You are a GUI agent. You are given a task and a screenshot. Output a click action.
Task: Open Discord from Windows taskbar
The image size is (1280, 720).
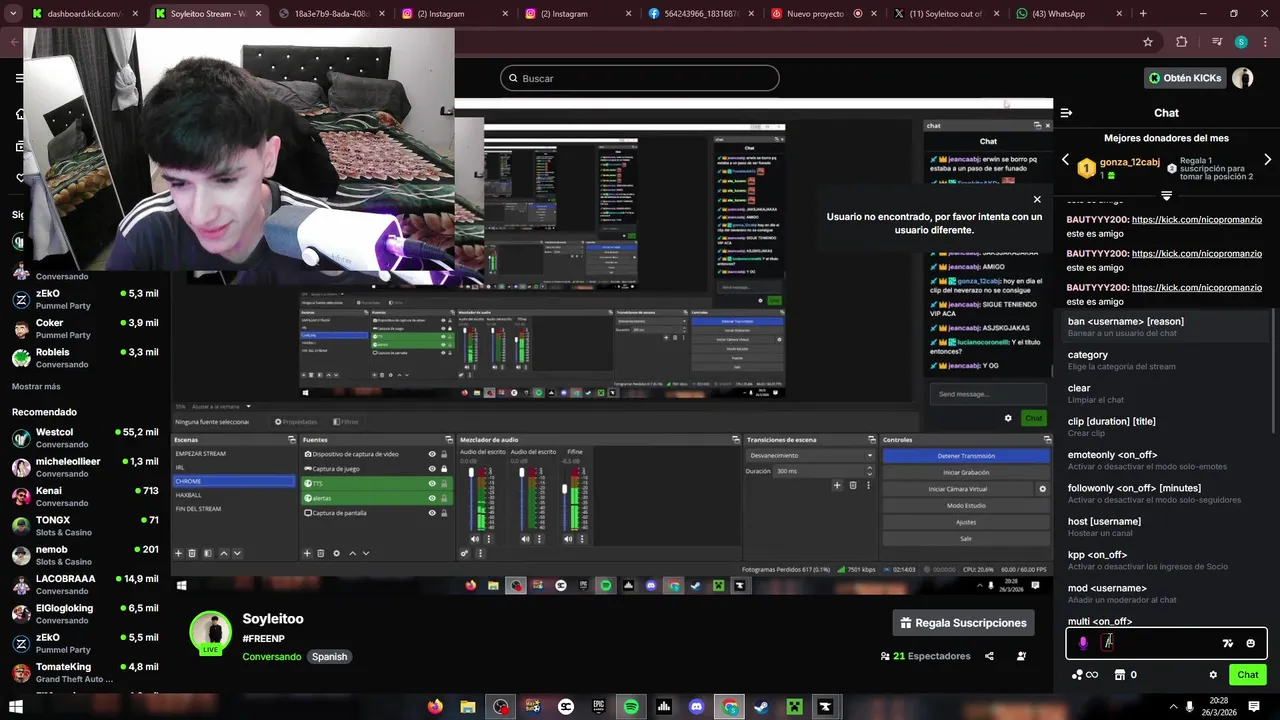pyautogui.click(x=697, y=707)
